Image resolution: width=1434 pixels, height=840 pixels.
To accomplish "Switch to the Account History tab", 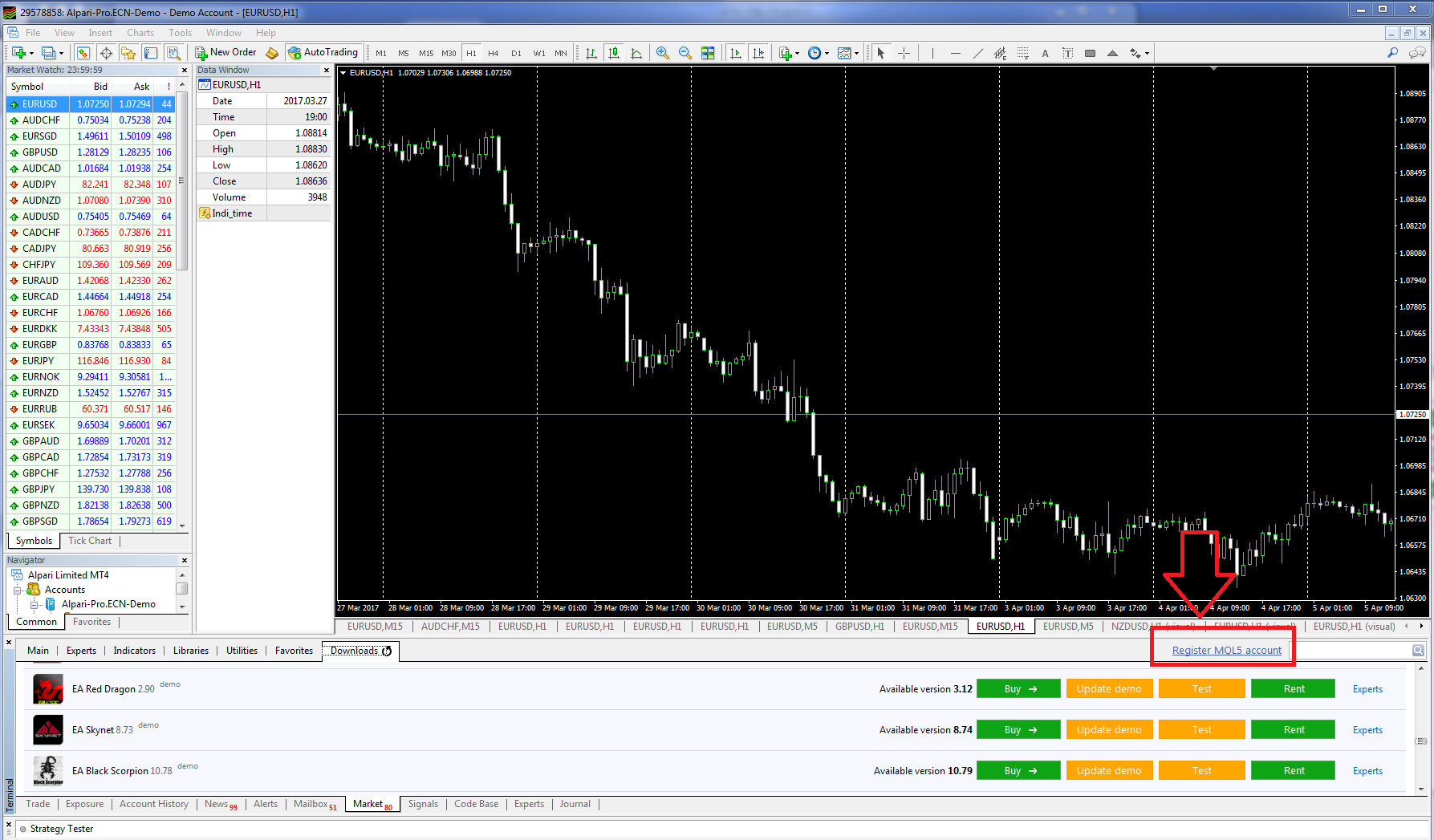I will pyautogui.click(x=154, y=804).
